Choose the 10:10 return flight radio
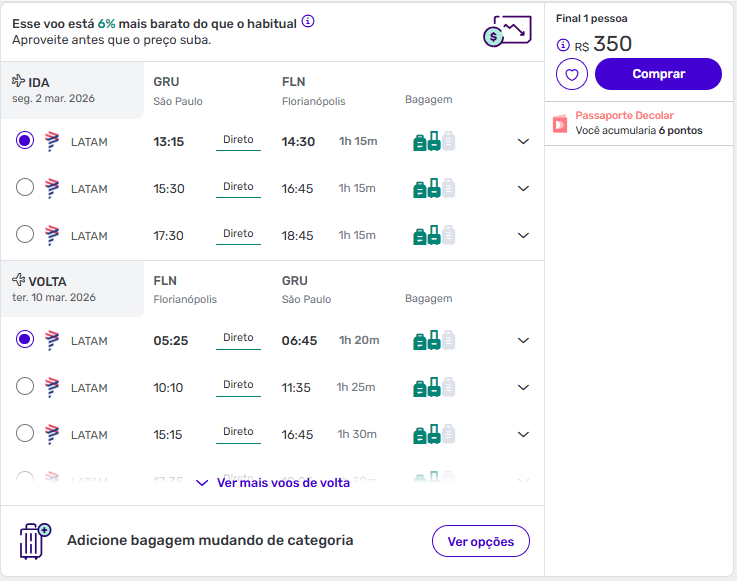This screenshot has width=737, height=581. (x=25, y=386)
